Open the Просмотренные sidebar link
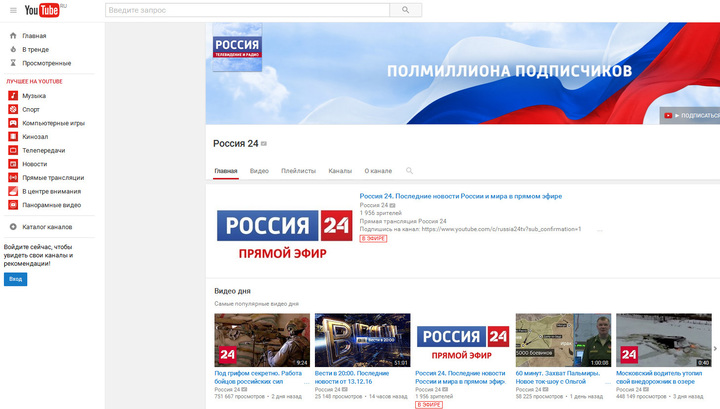Screen dimensions: 720x409 47,63
